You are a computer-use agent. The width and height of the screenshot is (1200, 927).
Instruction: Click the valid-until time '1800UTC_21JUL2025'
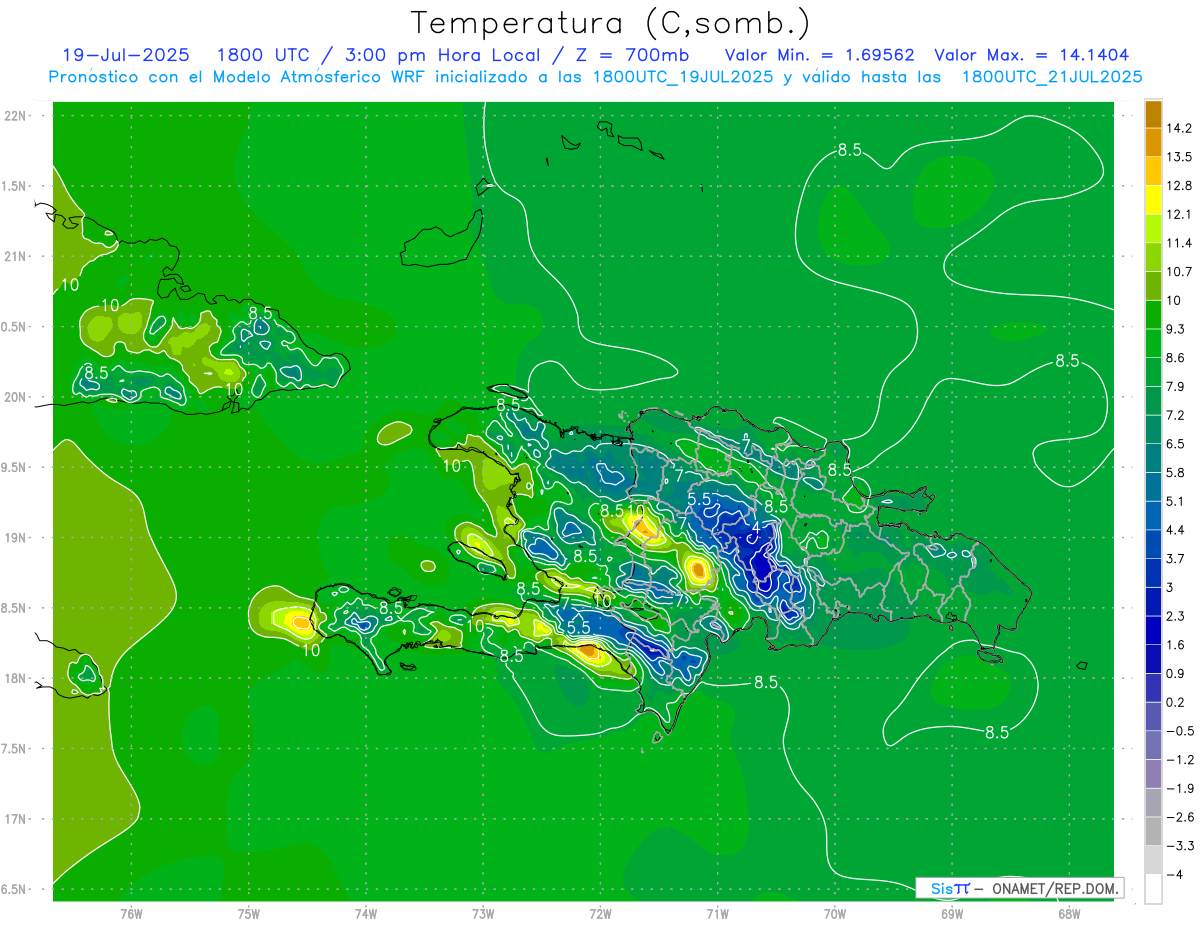coord(1052,77)
